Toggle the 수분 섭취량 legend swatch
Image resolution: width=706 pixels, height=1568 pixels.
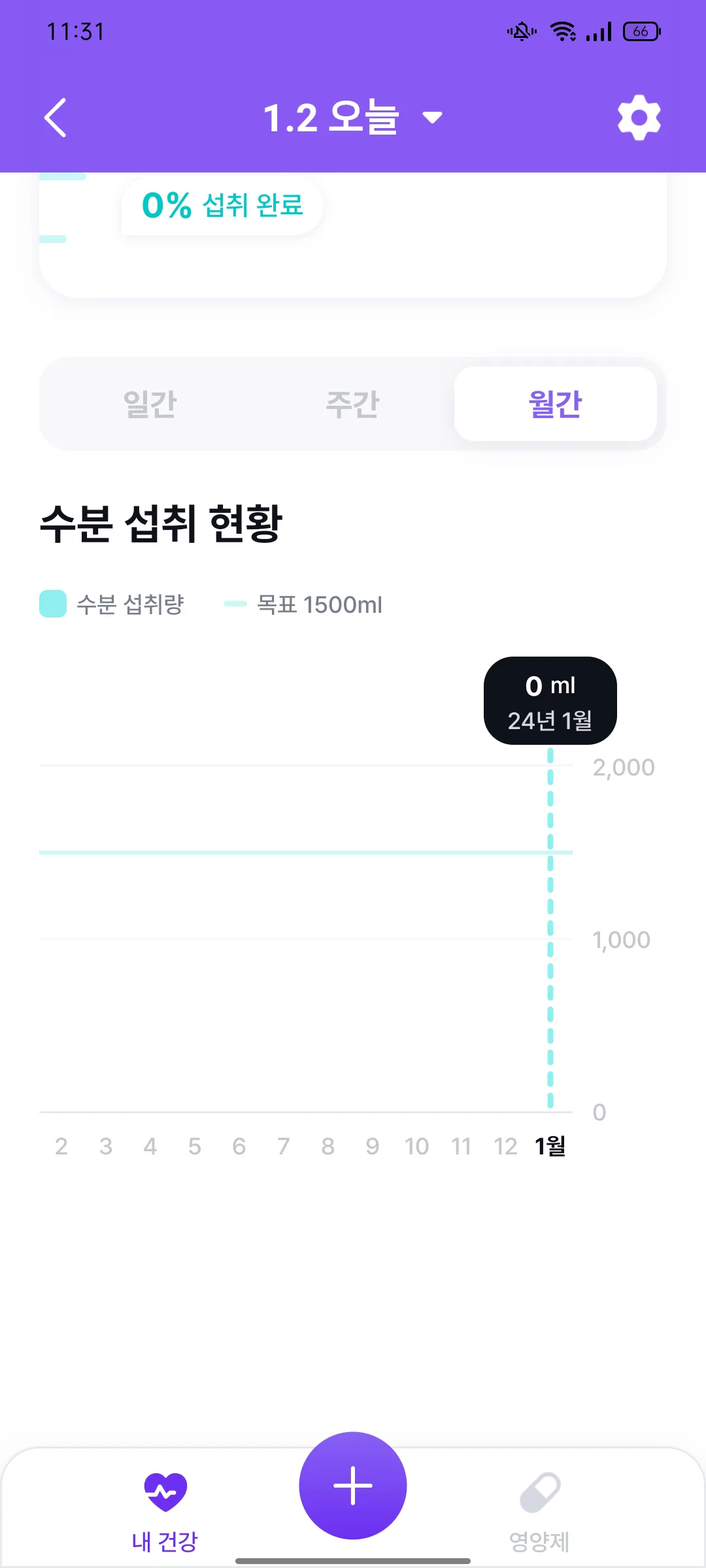point(53,604)
